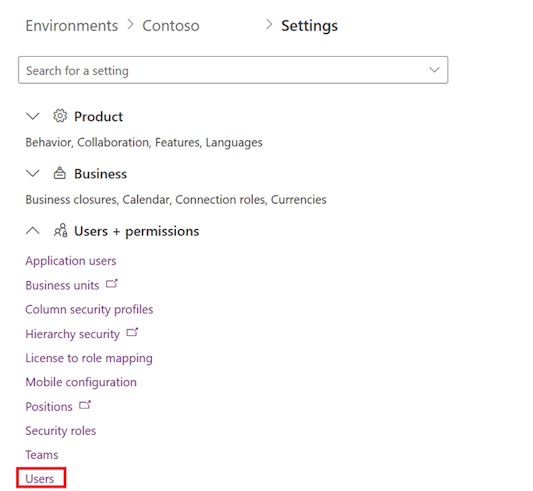
Task: Open the Contoso breadcrumb
Action: [171, 26]
